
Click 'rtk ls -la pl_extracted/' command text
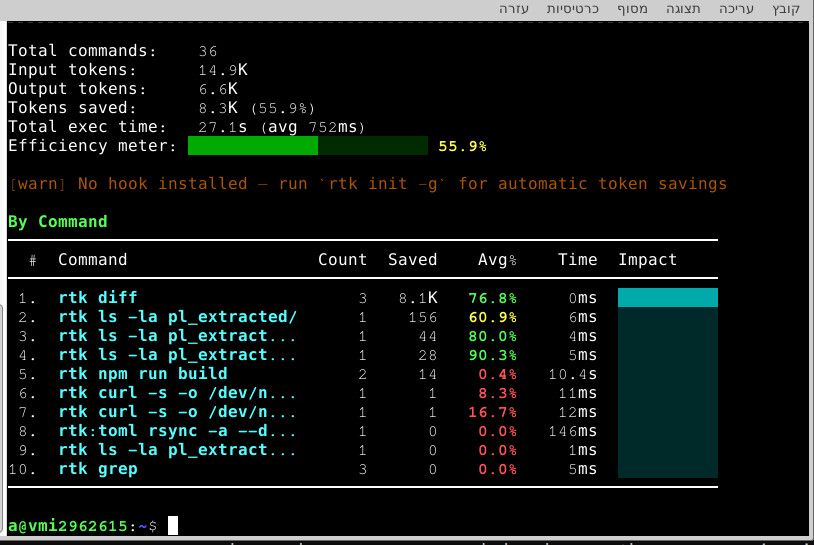[x=178, y=317]
